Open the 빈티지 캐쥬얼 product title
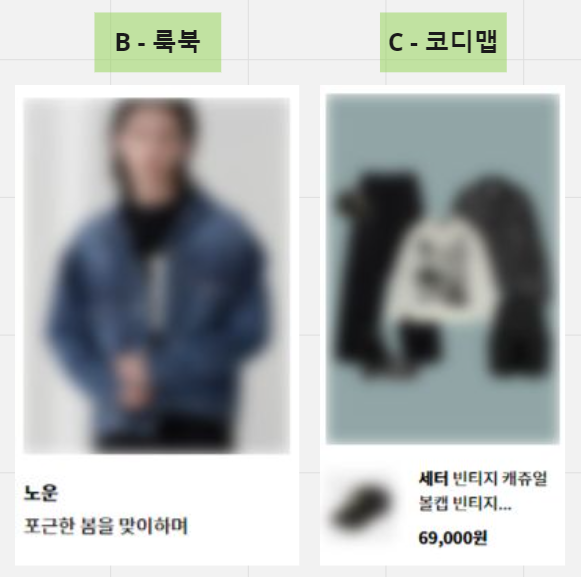This screenshot has height=577, width=581. point(500,478)
